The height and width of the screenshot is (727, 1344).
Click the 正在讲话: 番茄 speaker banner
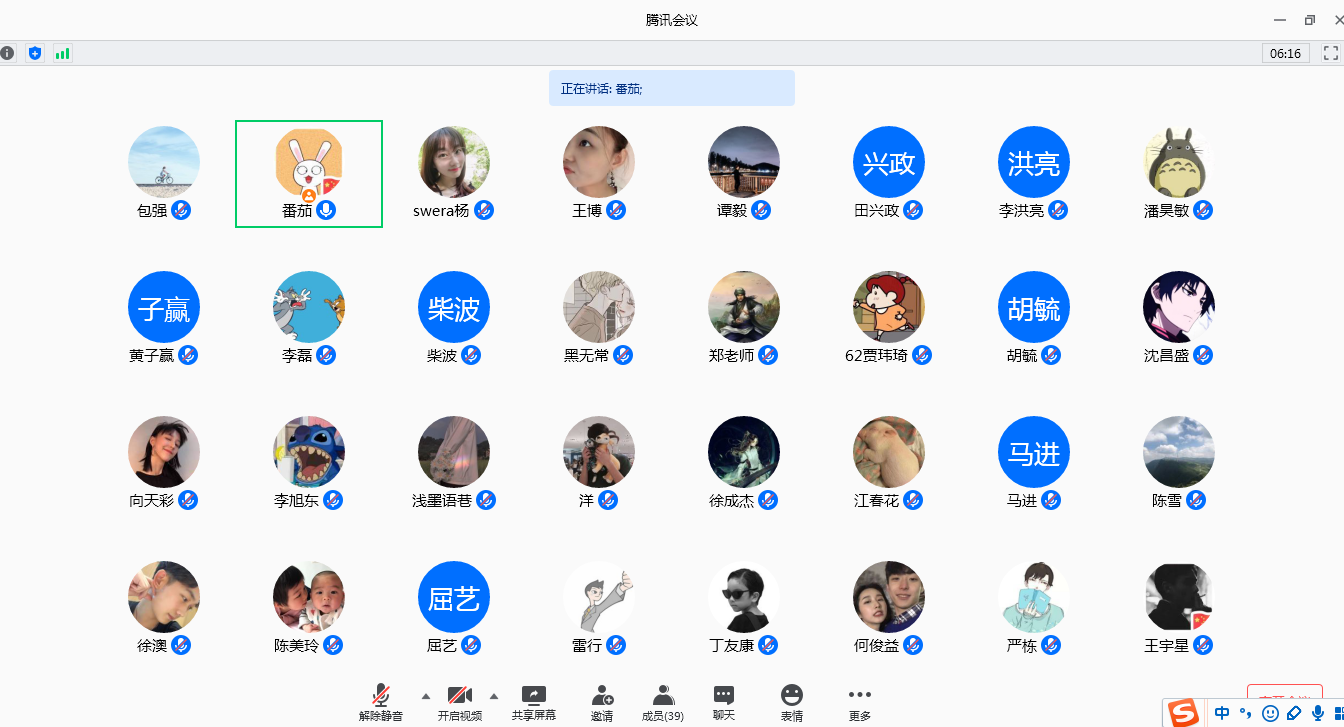[671, 88]
